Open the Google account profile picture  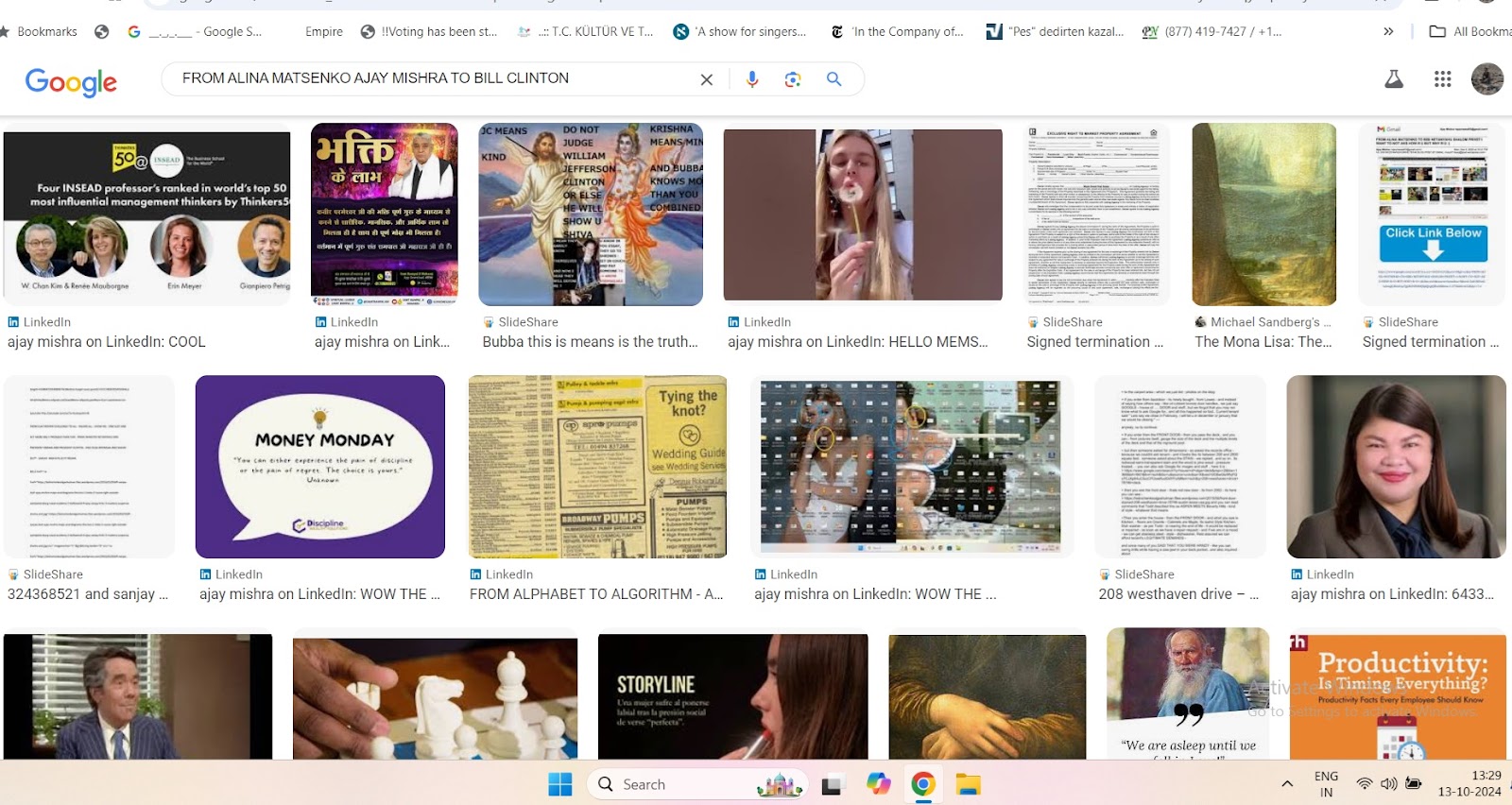1486,79
